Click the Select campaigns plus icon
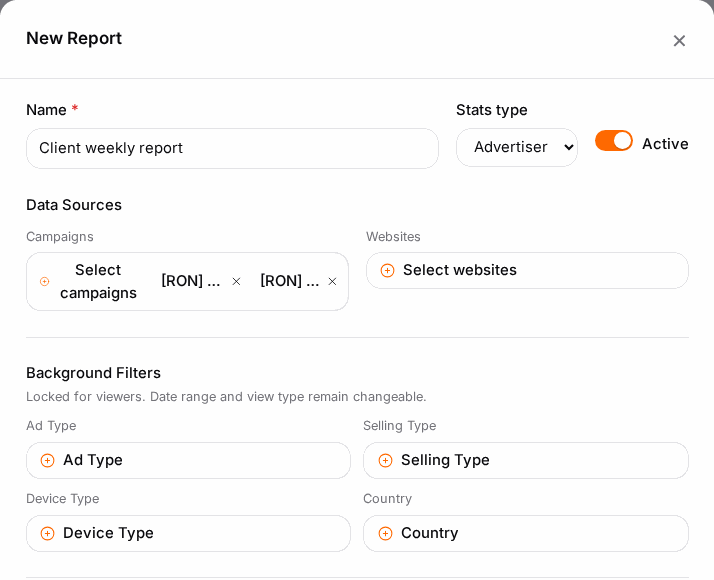 tap(45, 281)
